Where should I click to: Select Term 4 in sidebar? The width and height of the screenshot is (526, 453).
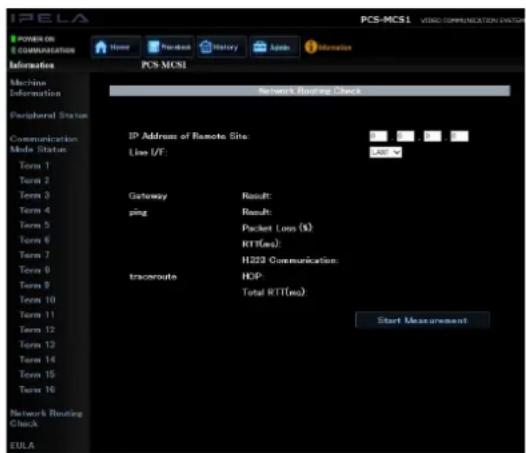pos(34,210)
